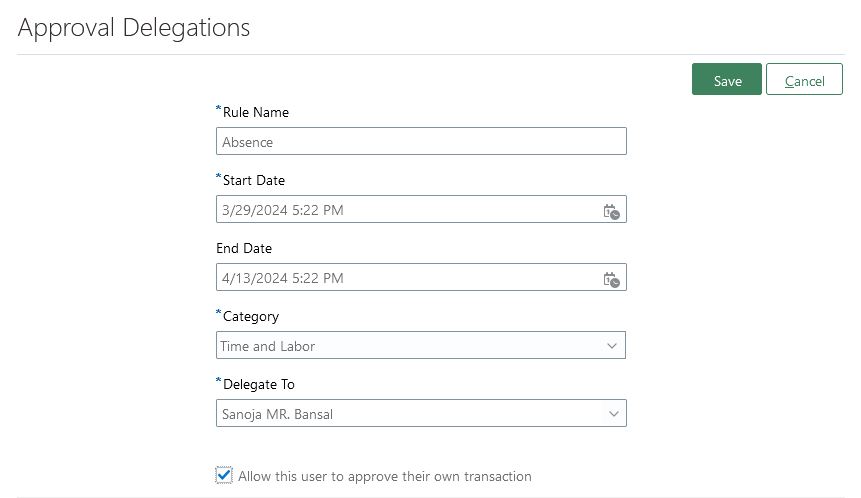Expand the Category dropdown chevron arrow

pyautogui.click(x=612, y=346)
